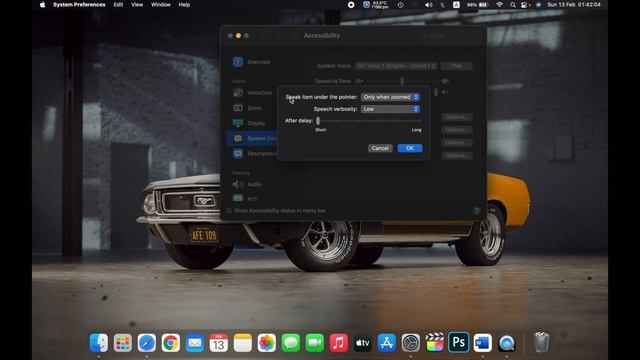Open the Window menu

coord(161,5)
